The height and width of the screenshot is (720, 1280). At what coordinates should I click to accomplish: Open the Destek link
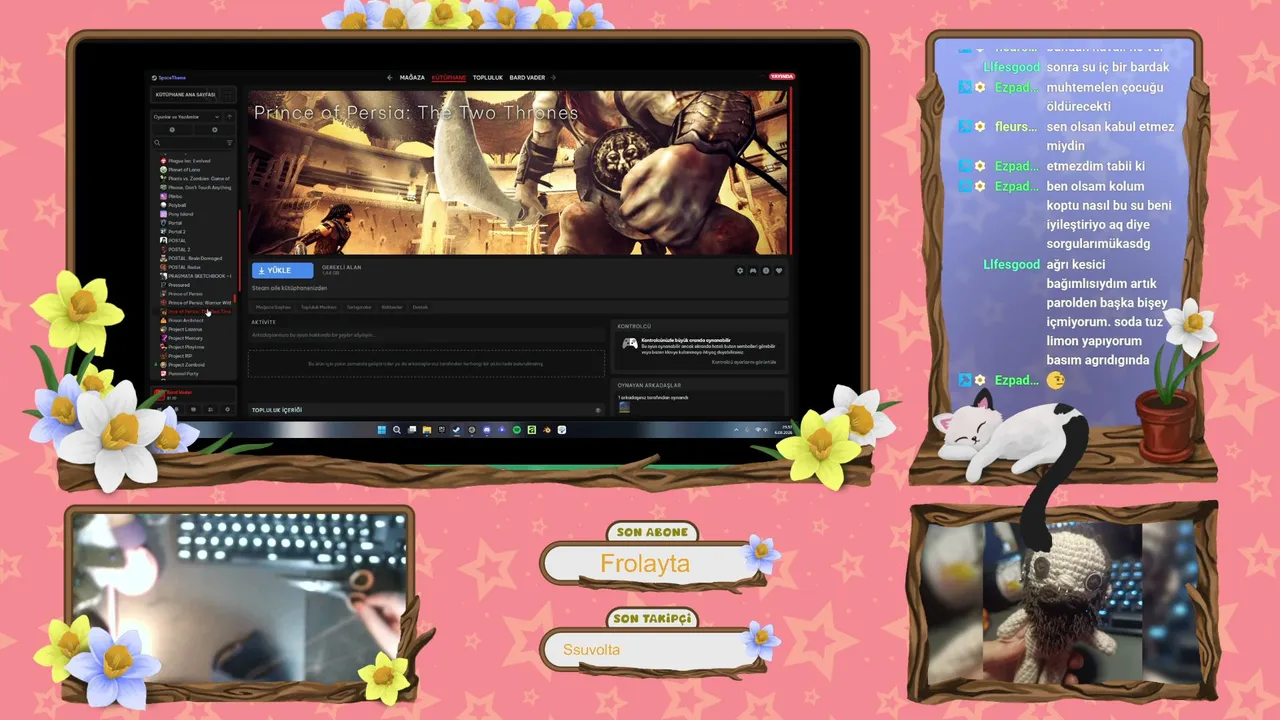click(420, 307)
